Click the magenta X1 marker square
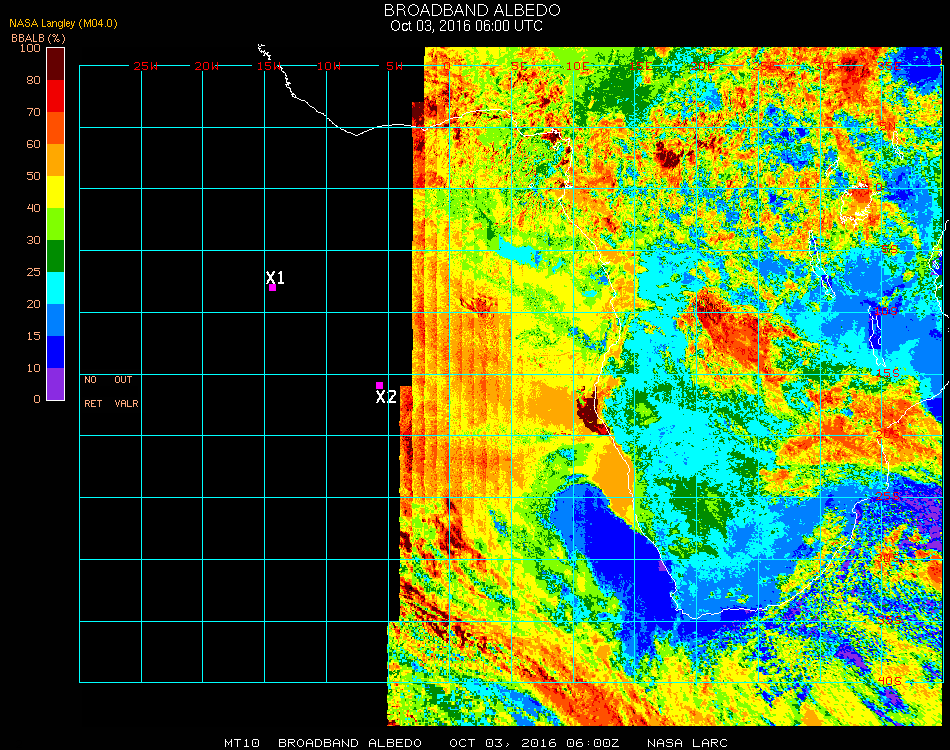This screenshot has height=750, width=950. click(273, 288)
